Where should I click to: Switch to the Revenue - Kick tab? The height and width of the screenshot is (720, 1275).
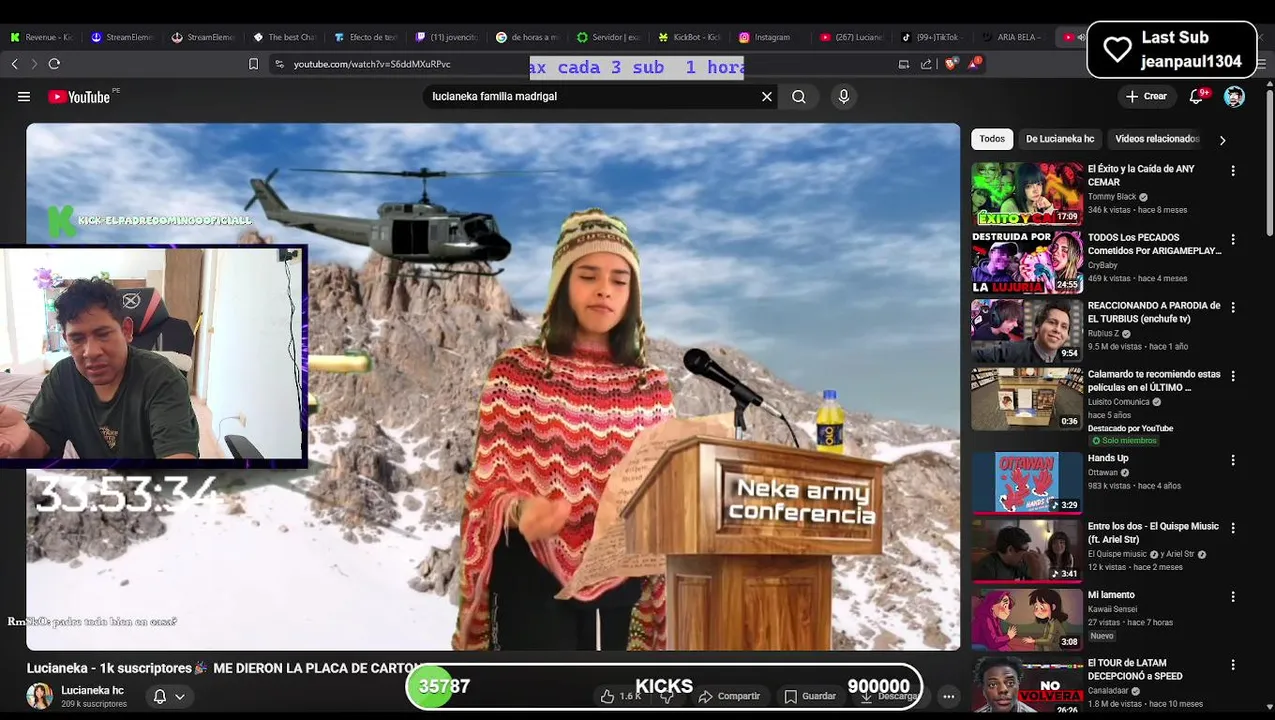(41, 37)
